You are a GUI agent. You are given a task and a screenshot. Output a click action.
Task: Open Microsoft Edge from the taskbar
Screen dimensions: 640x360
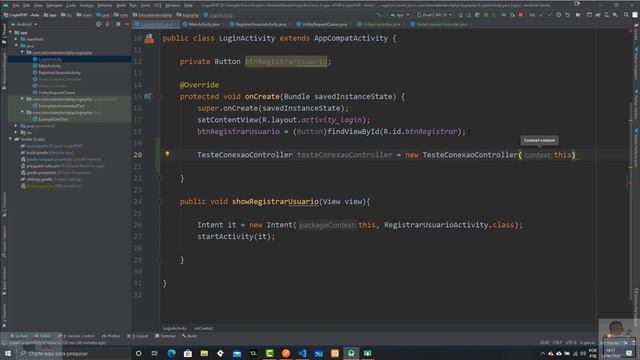(171, 353)
